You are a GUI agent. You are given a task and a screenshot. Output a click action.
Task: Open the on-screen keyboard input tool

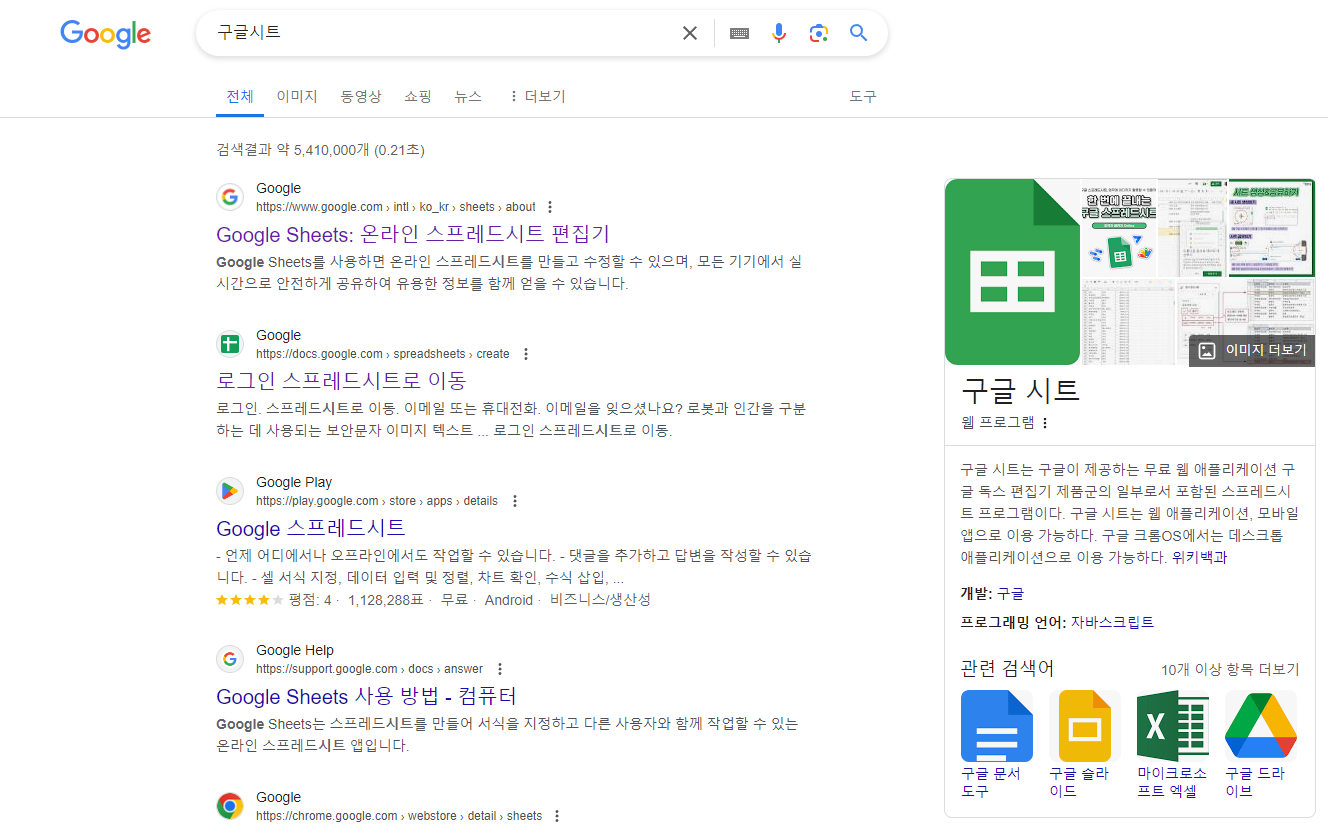pyautogui.click(x=739, y=33)
